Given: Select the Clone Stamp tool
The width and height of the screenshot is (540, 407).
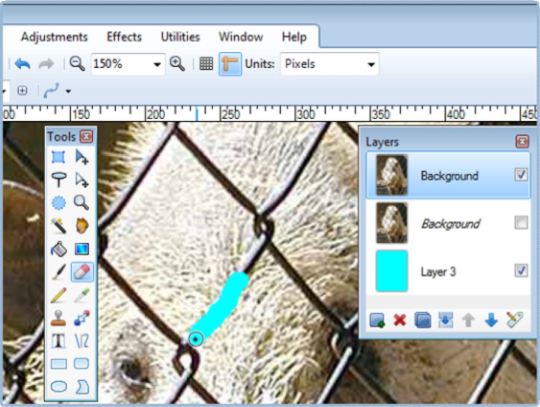Looking at the screenshot, I should (x=59, y=317).
